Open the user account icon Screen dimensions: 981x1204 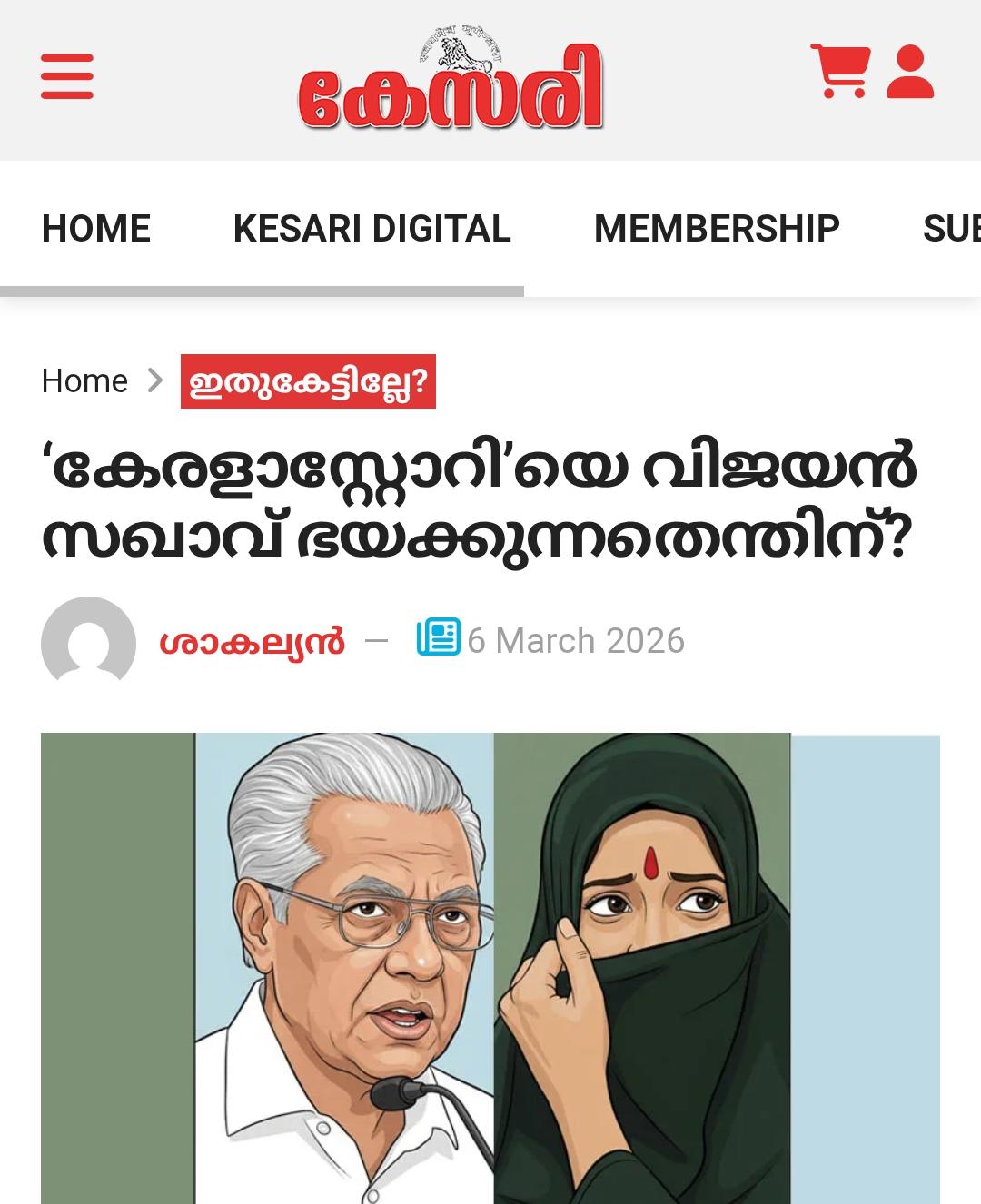coord(910,72)
